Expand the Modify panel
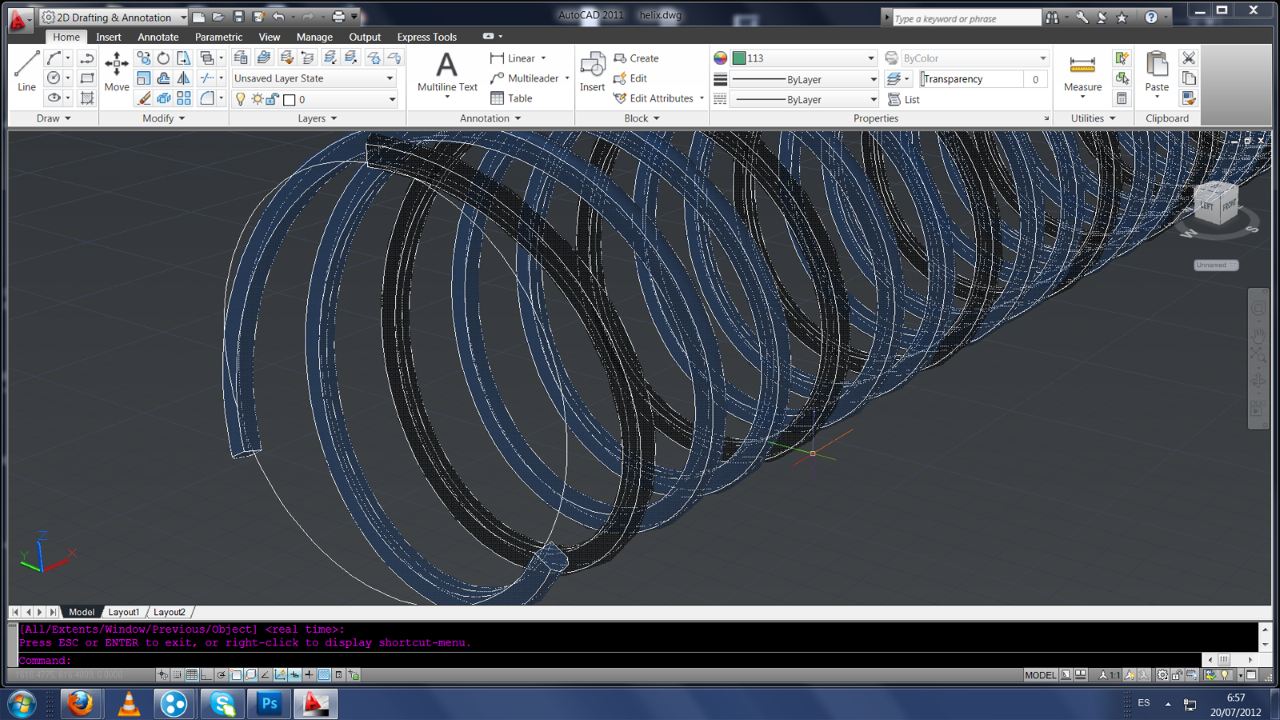 [163, 118]
